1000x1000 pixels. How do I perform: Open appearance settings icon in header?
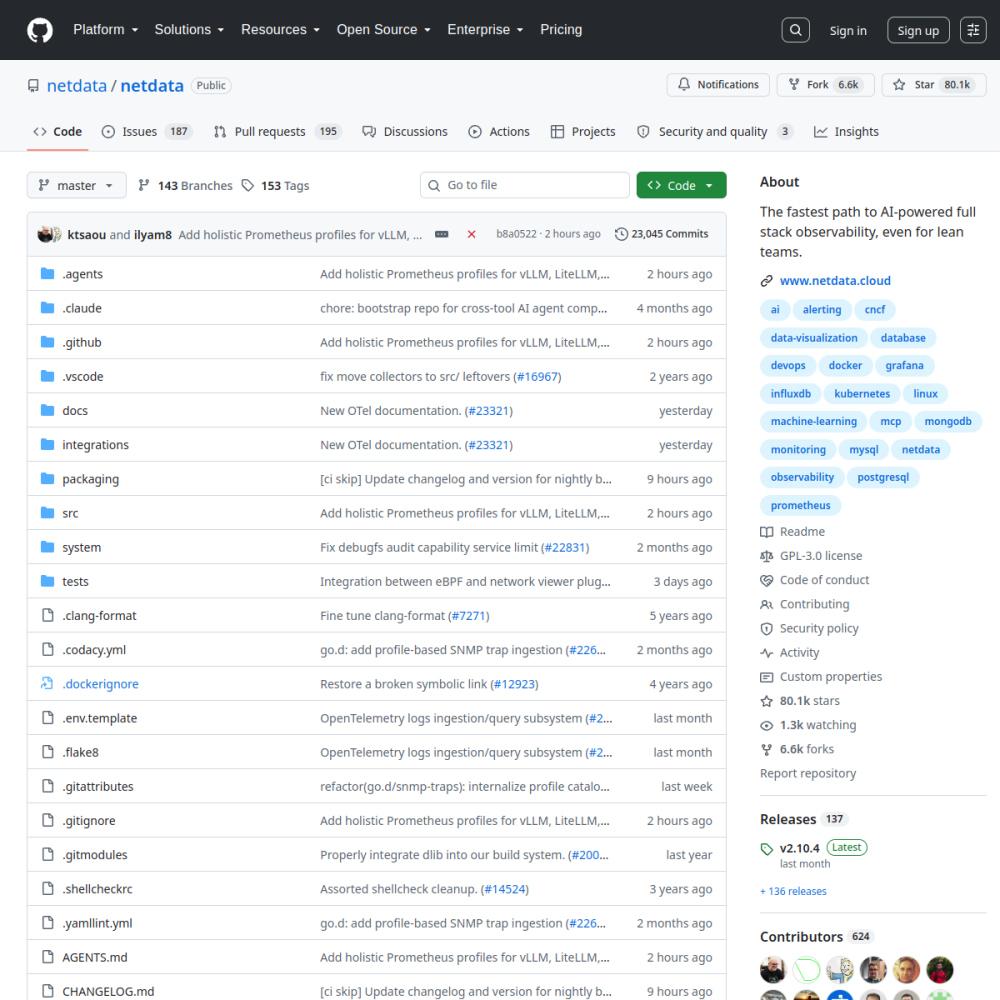pos(973,30)
